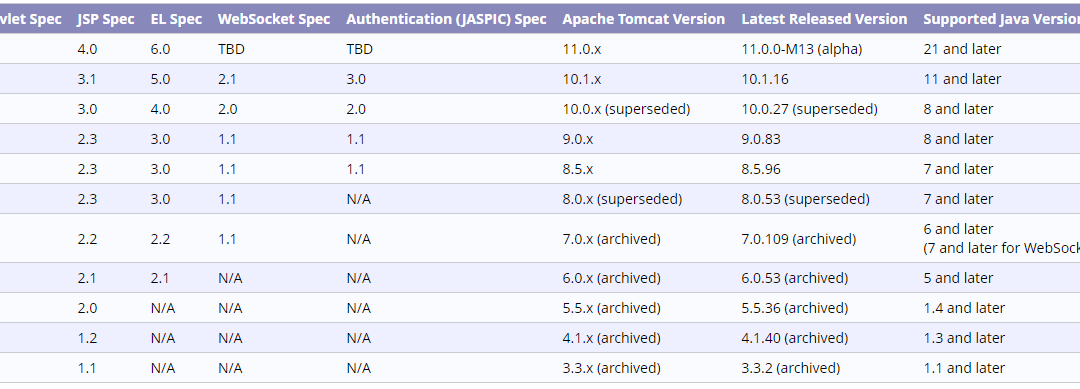Click the 6.0.53 (archived) cell

[x=795, y=278]
